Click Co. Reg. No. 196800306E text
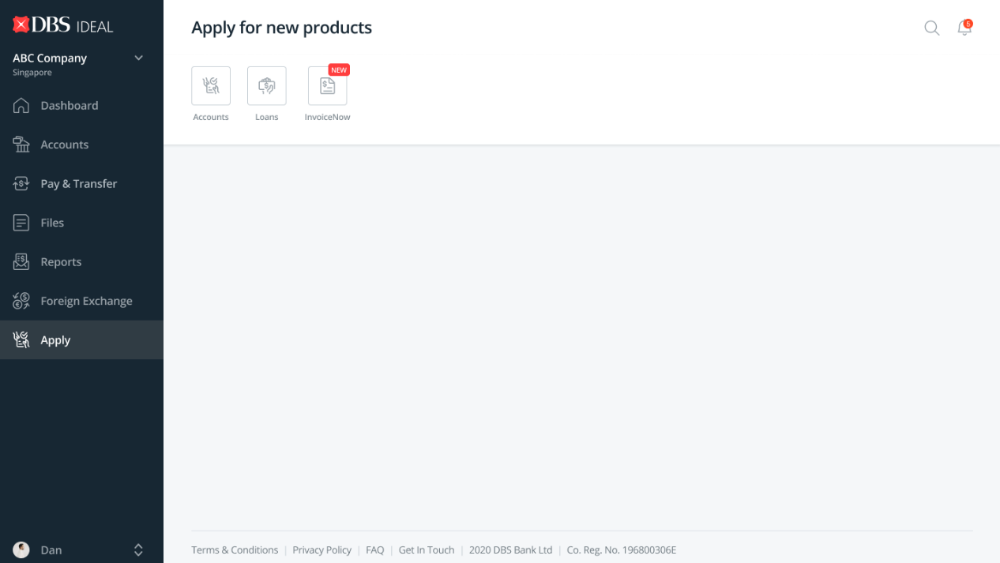Viewport: 1000px width, 563px height. [x=621, y=550]
